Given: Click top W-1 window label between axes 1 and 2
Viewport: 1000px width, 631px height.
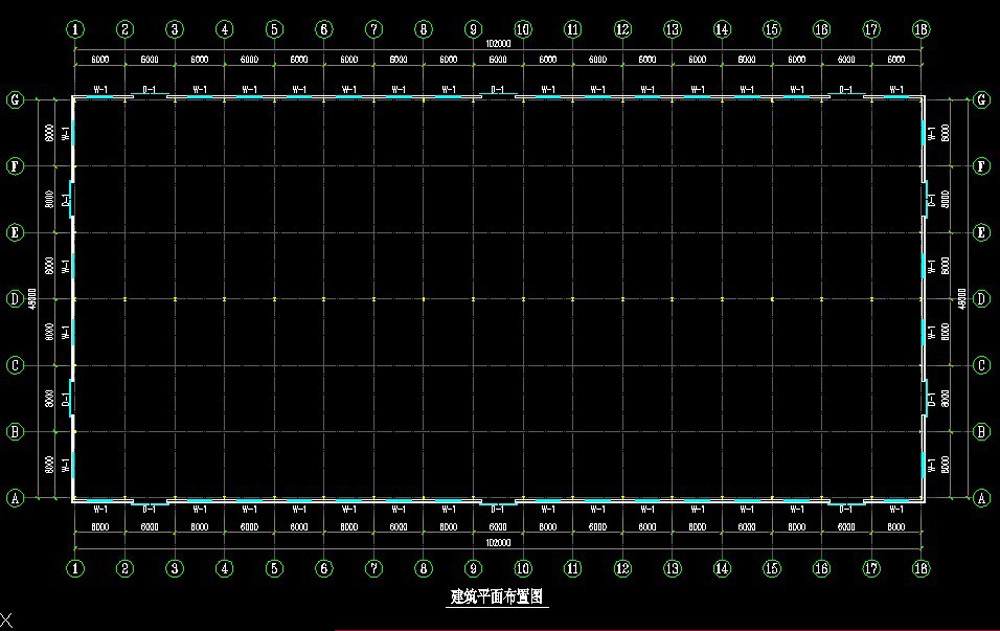Looking at the screenshot, I should click(x=100, y=90).
